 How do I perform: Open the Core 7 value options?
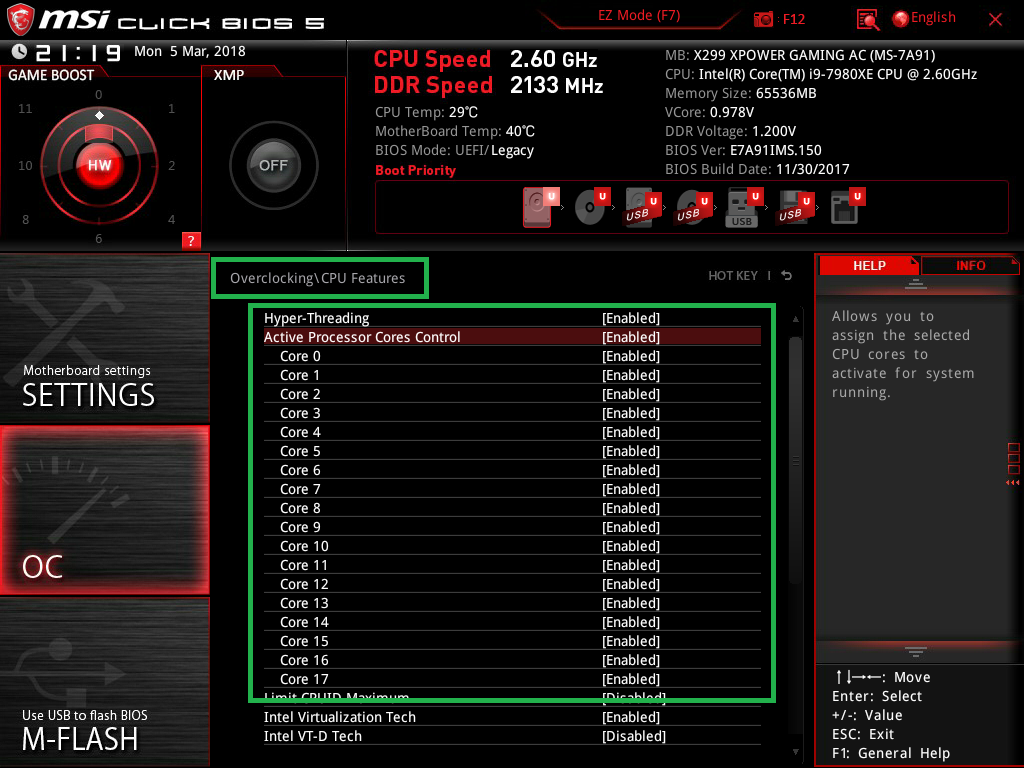(x=631, y=489)
